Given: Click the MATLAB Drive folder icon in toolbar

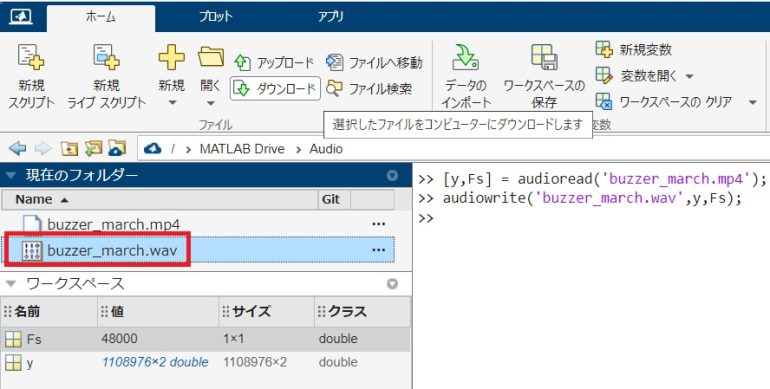Looking at the screenshot, I should point(117,148).
